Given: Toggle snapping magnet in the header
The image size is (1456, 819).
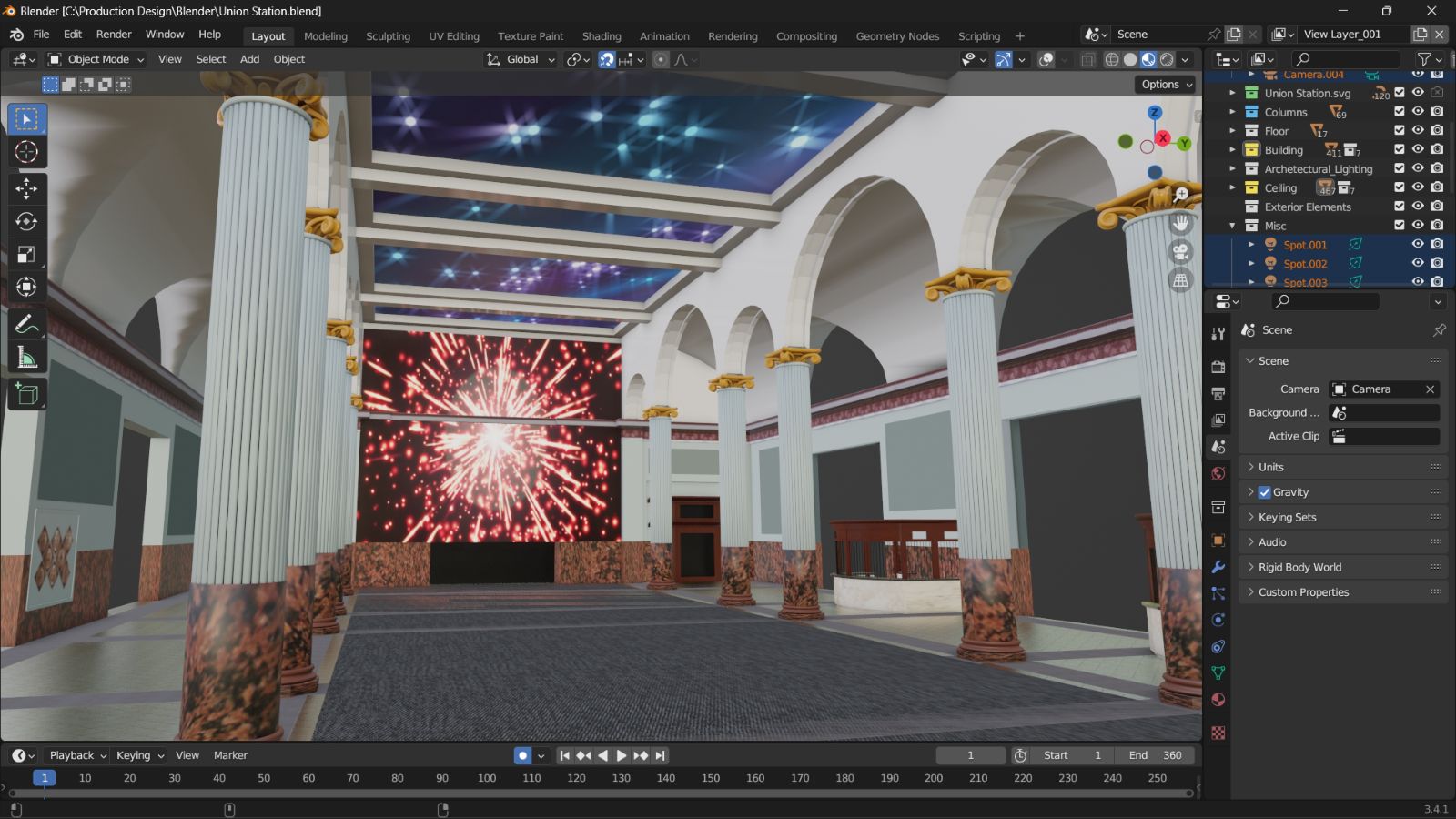Looking at the screenshot, I should (606, 59).
